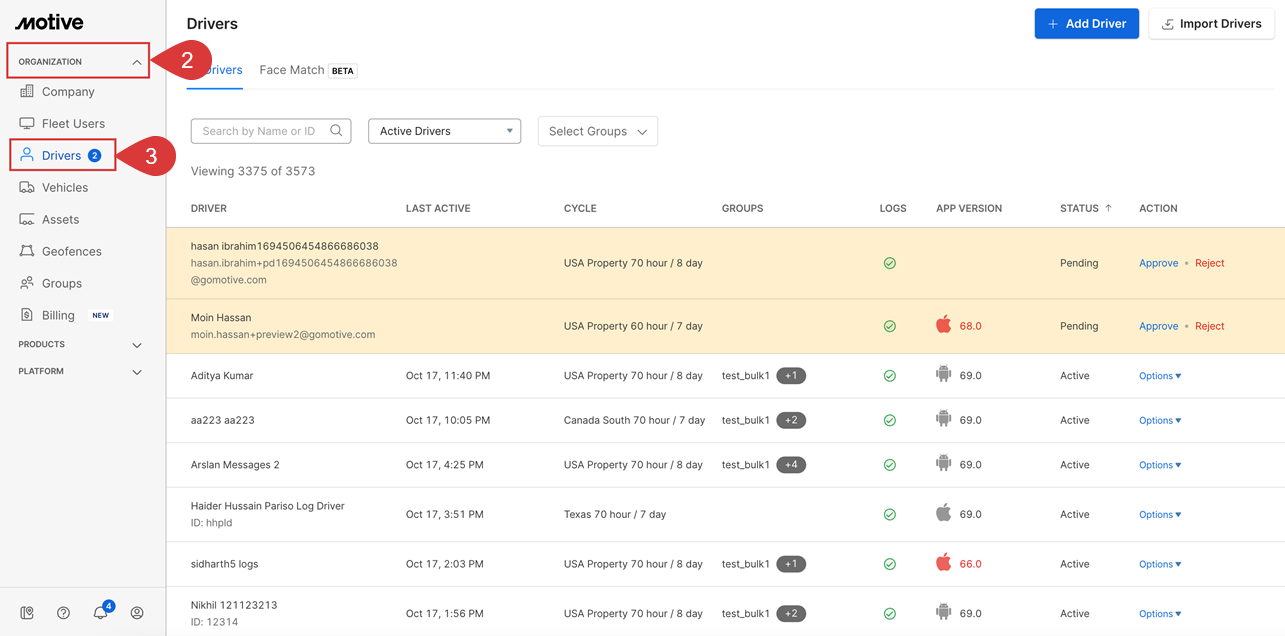Select Drivers in the sidebar

point(61,156)
